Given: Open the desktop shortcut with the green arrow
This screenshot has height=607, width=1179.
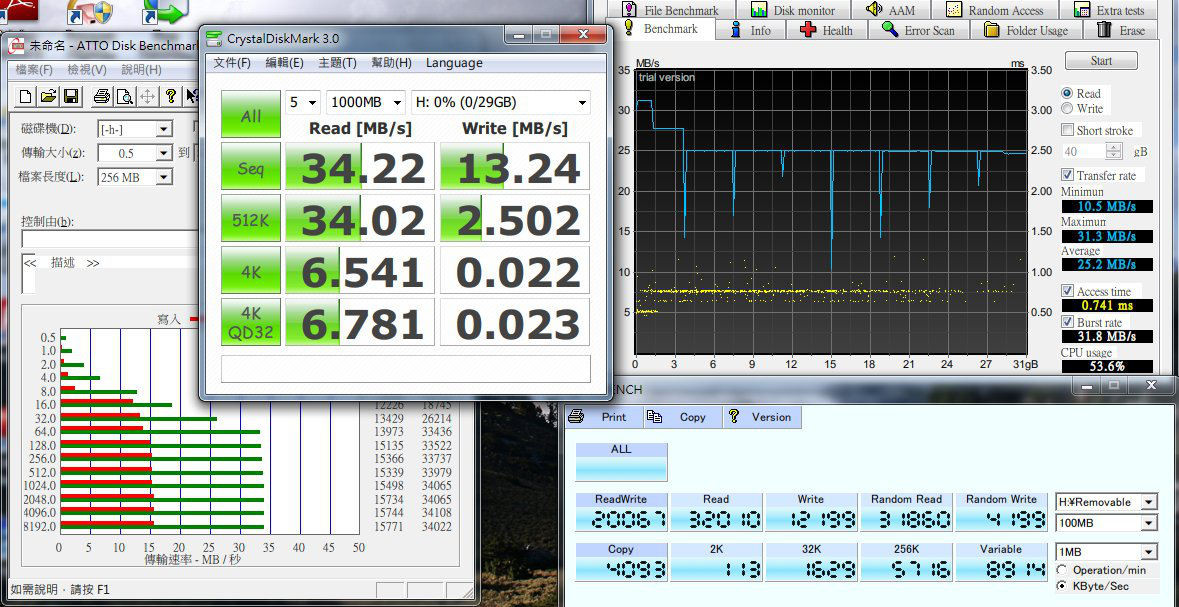Looking at the screenshot, I should tap(165, 11).
